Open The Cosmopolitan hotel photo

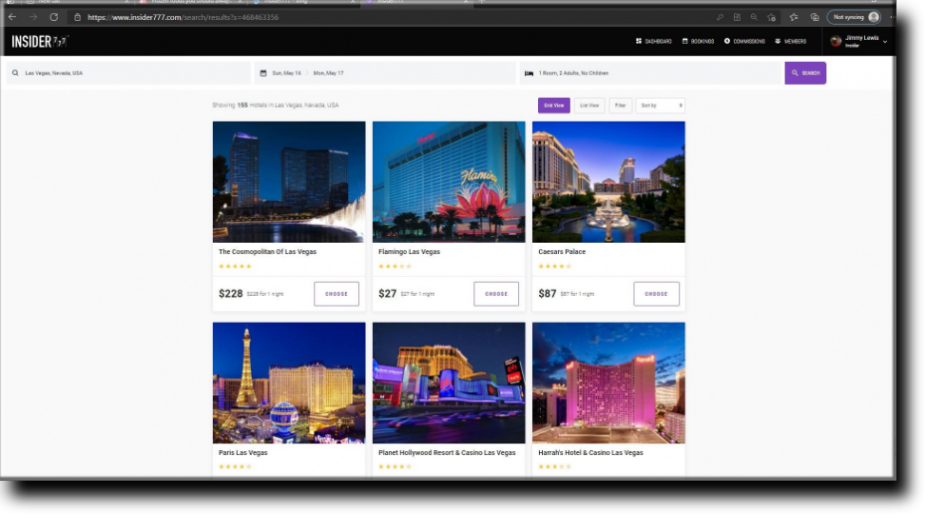(289, 182)
